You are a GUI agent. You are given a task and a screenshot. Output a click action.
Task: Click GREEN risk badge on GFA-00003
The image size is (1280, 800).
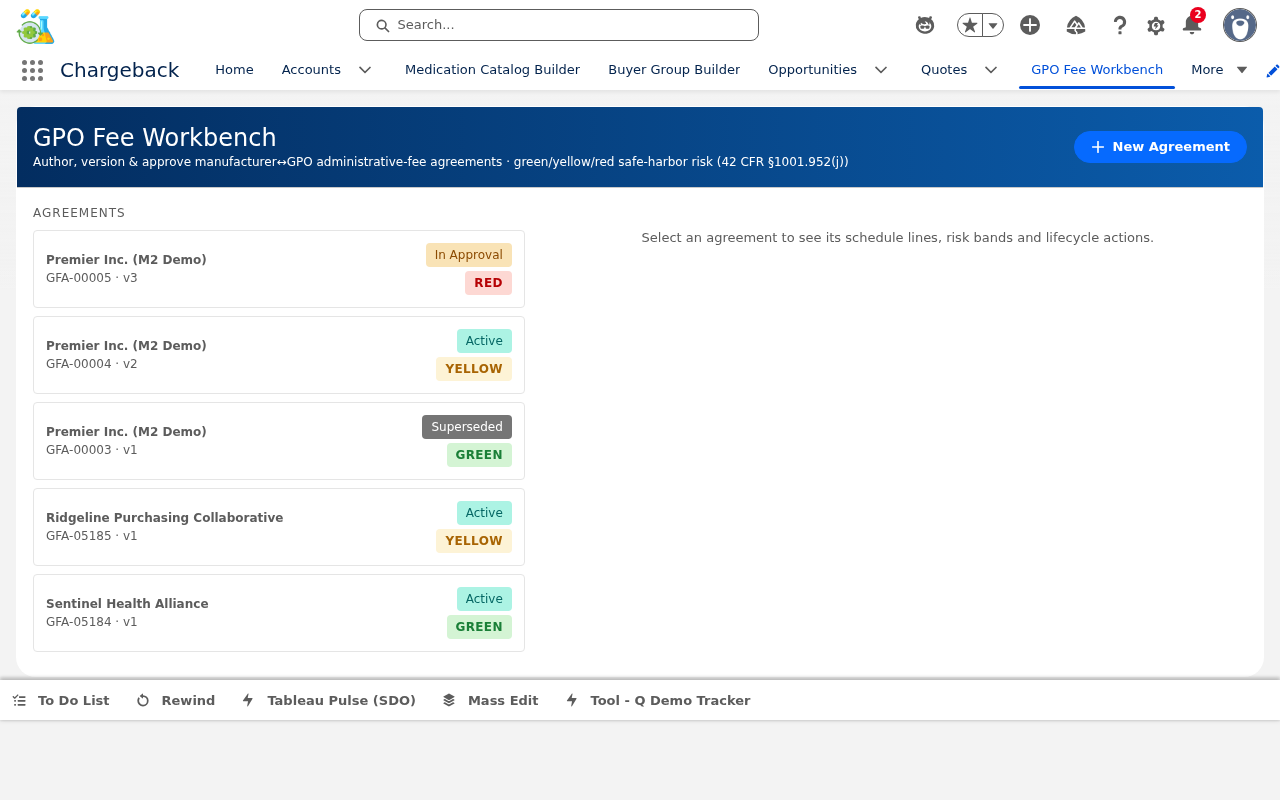pyautogui.click(x=479, y=455)
